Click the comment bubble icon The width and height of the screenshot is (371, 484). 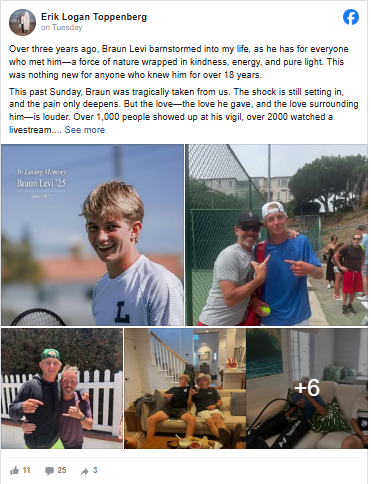[49, 471]
